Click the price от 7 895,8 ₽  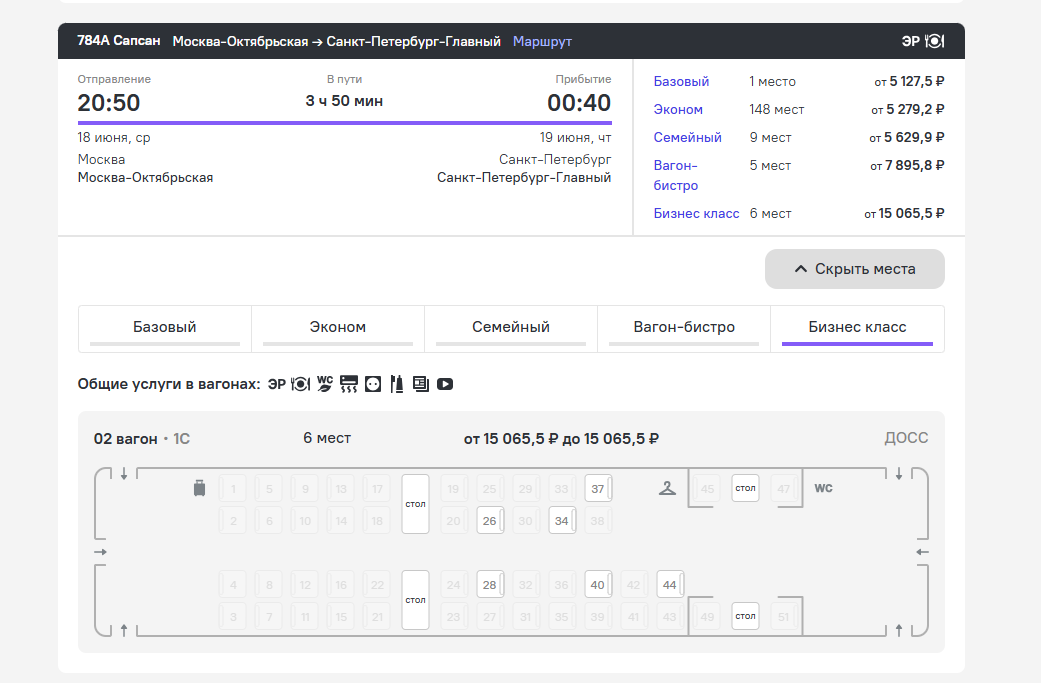coord(907,165)
